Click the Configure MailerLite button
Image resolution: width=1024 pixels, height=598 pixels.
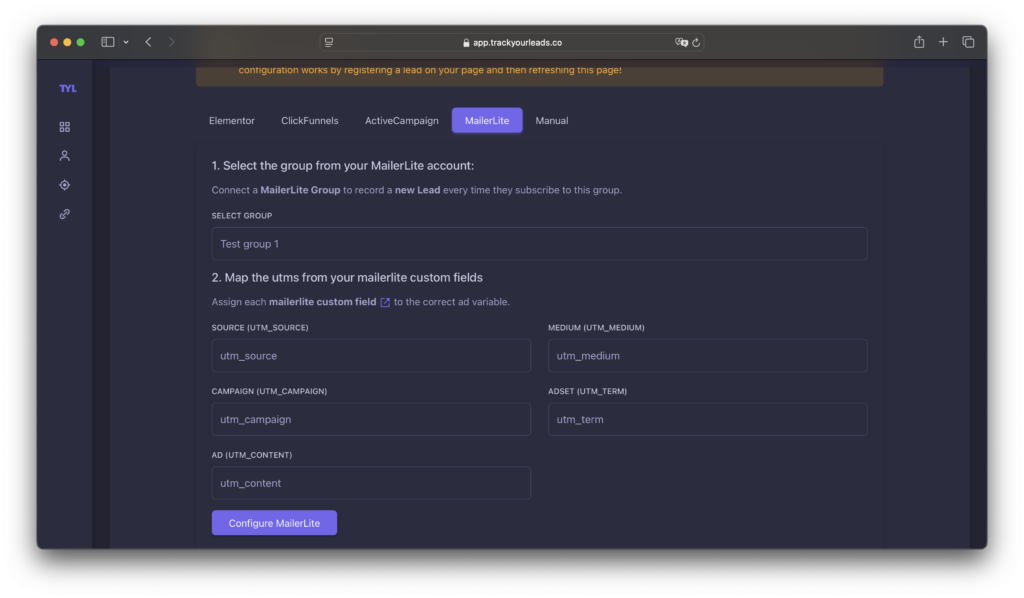[274, 523]
